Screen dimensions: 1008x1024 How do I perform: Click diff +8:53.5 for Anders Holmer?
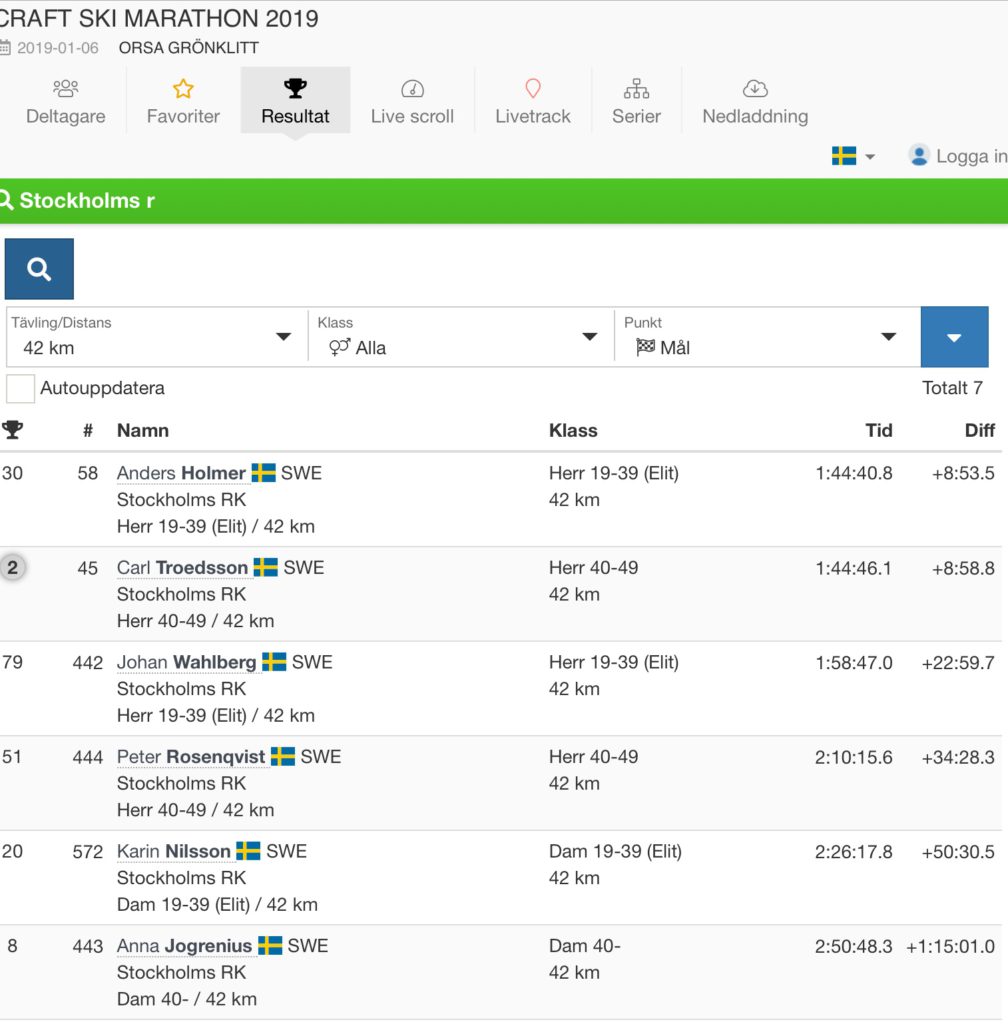[963, 473]
